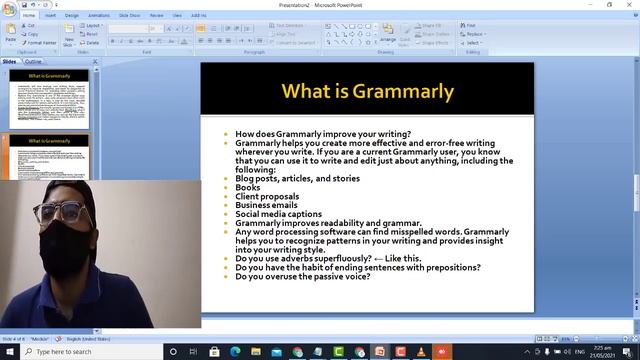Copy the selection
Viewport: 640px width, 360px height.
(x=30, y=34)
